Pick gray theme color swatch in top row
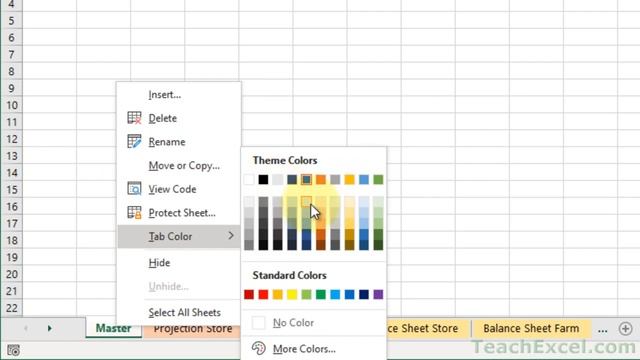640x360 pixels. (335, 179)
